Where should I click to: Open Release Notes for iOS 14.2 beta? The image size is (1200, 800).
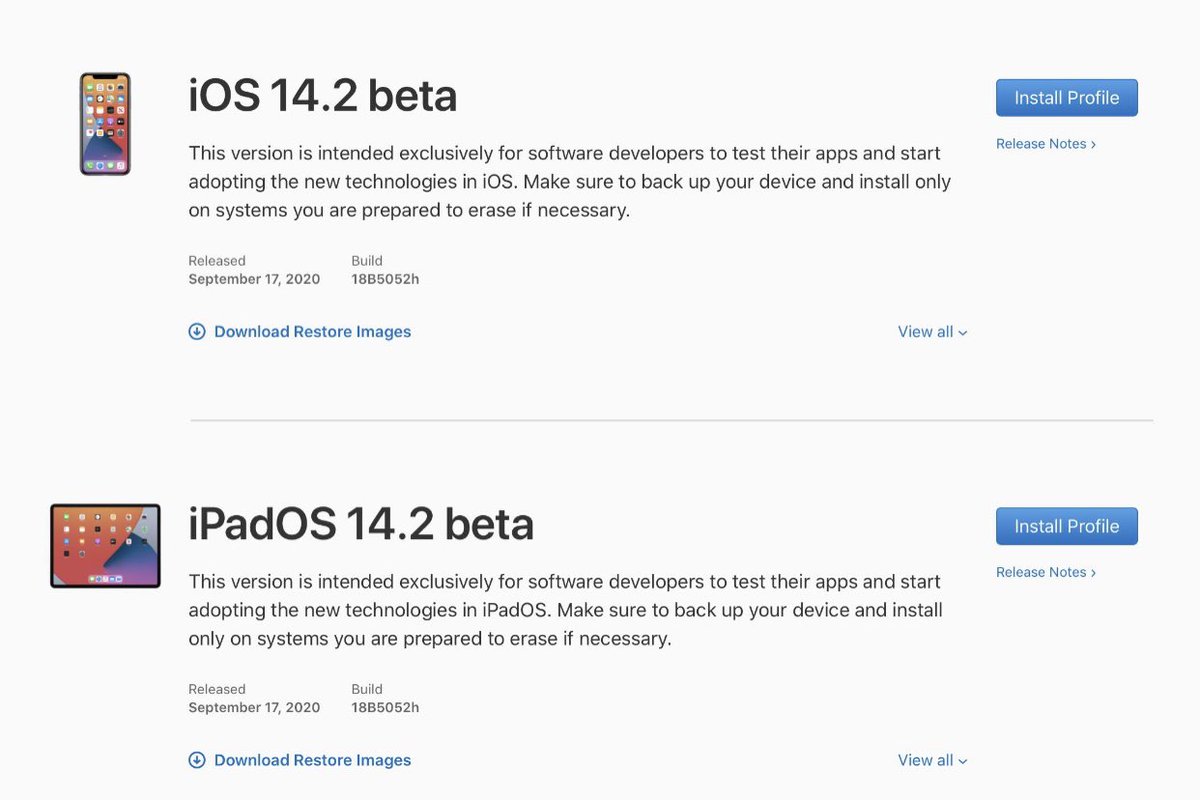(x=1045, y=143)
